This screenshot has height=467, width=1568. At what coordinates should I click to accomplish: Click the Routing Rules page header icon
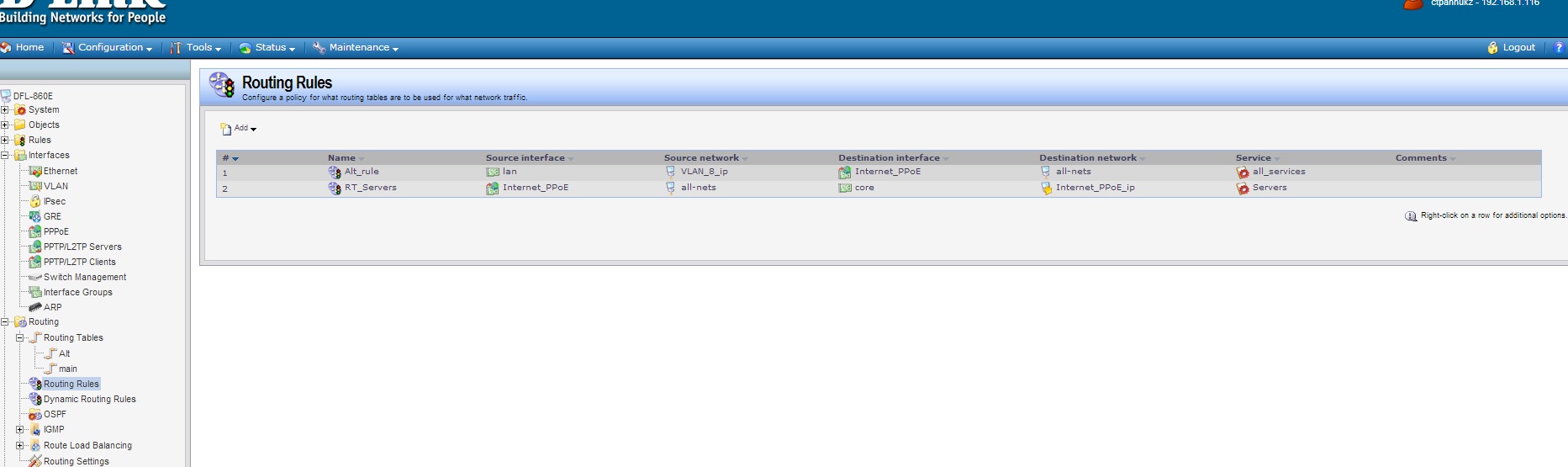222,86
